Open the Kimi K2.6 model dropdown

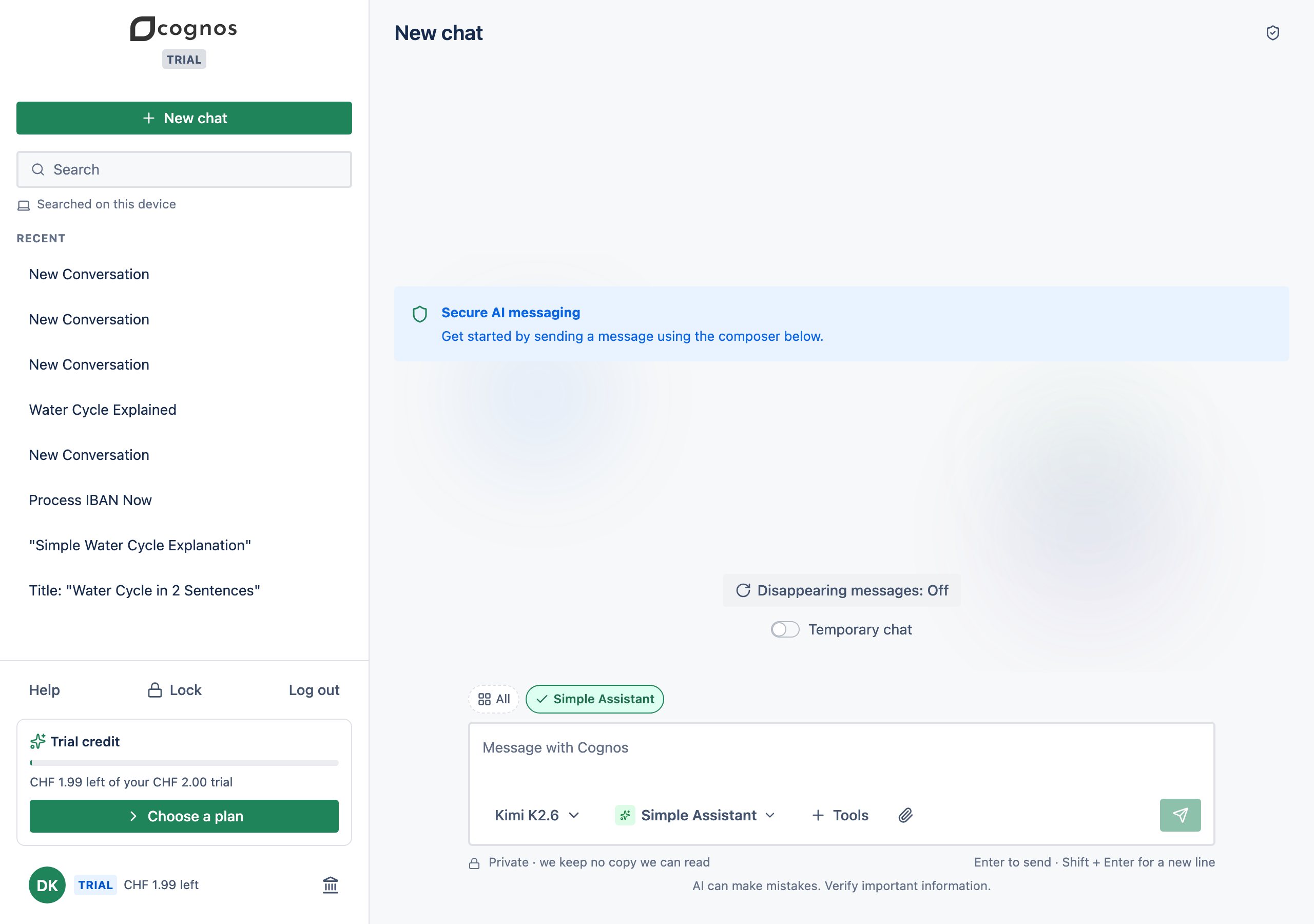537,815
